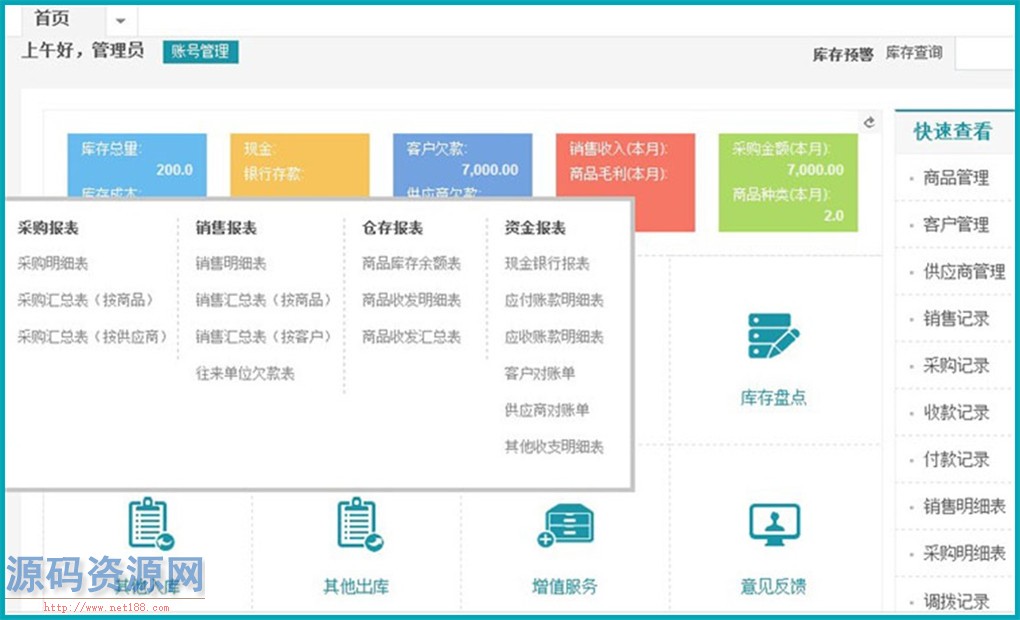Open 增值服务 via its drawer icon
1020x620 pixels.
coord(567,525)
